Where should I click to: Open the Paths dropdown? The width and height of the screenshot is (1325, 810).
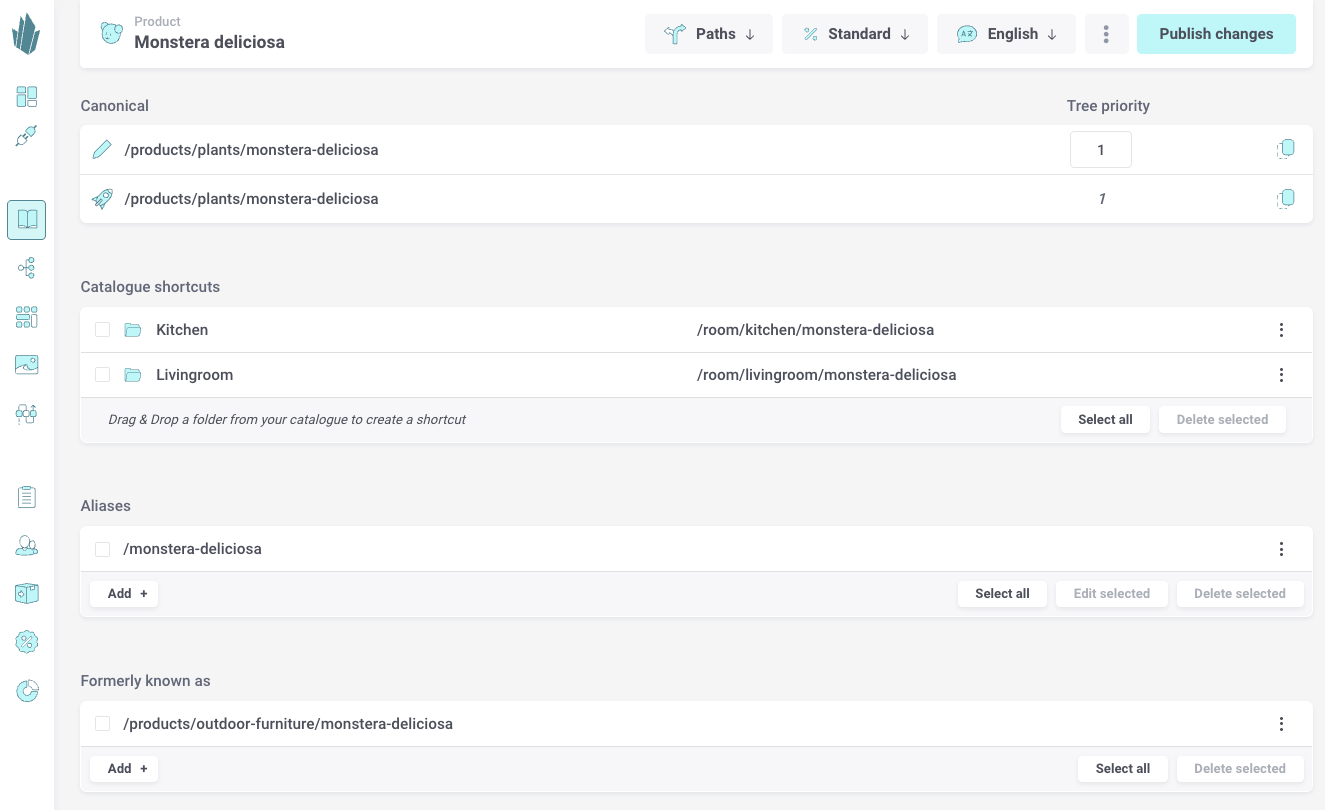[x=709, y=34]
